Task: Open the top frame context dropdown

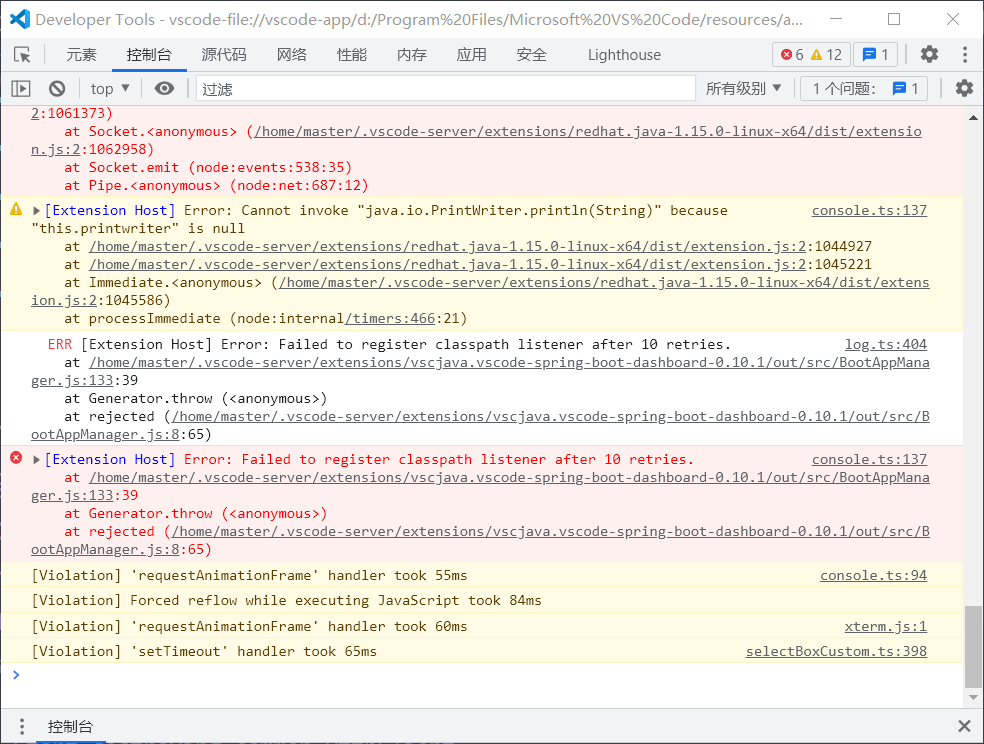Action: click(x=108, y=88)
